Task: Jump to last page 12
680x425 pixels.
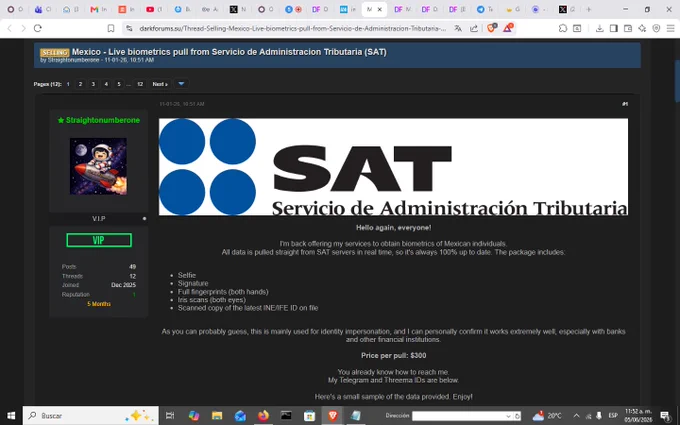Action: 140,84
